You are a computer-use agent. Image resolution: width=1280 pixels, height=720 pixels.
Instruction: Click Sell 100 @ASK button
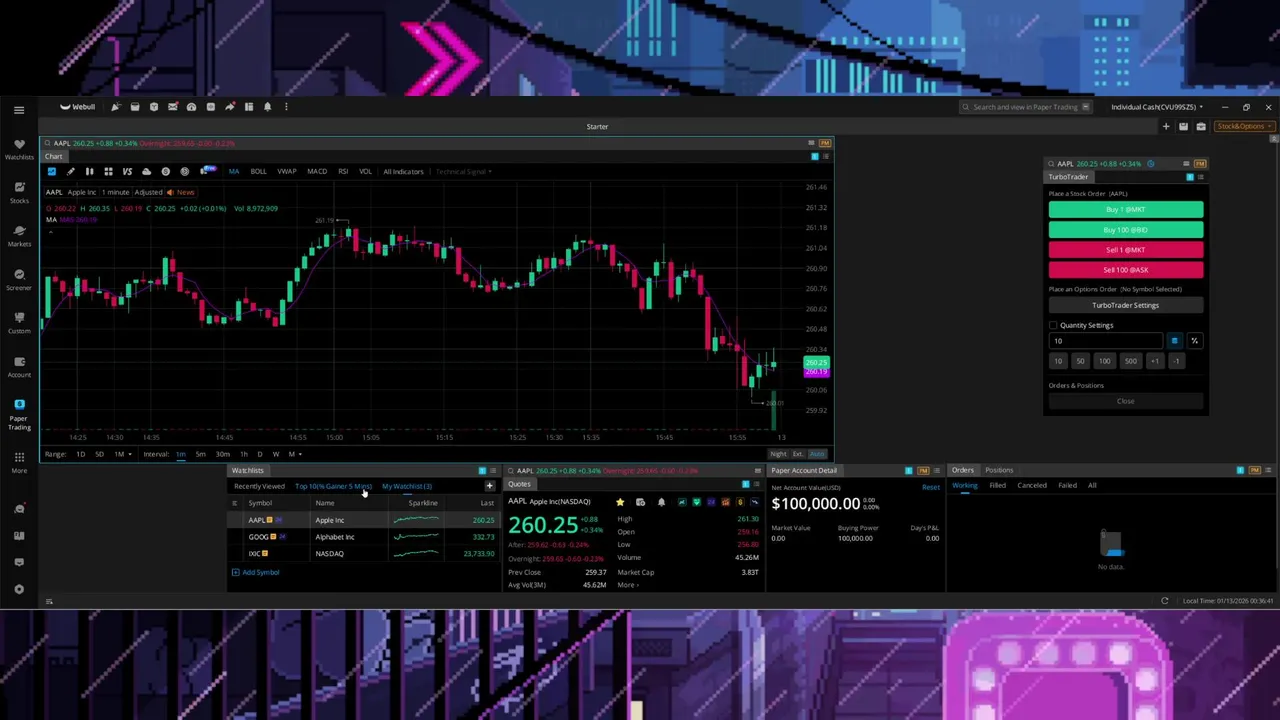tap(1126, 270)
